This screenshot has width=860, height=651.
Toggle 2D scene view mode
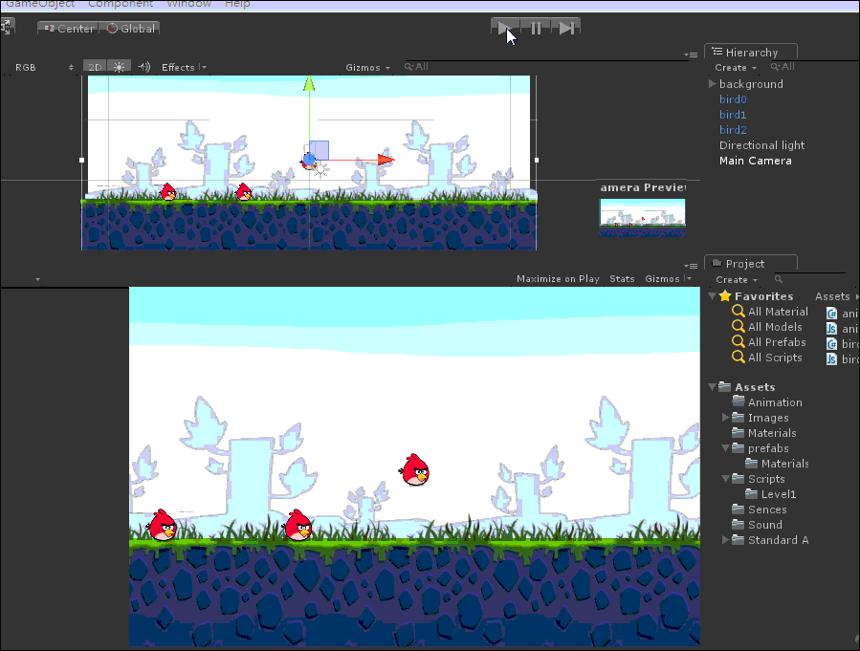point(95,67)
